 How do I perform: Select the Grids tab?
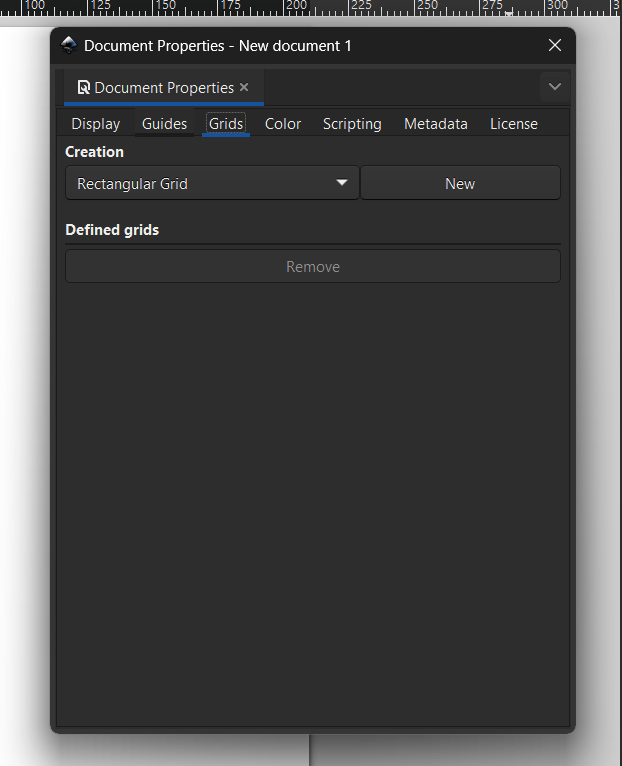(x=226, y=124)
